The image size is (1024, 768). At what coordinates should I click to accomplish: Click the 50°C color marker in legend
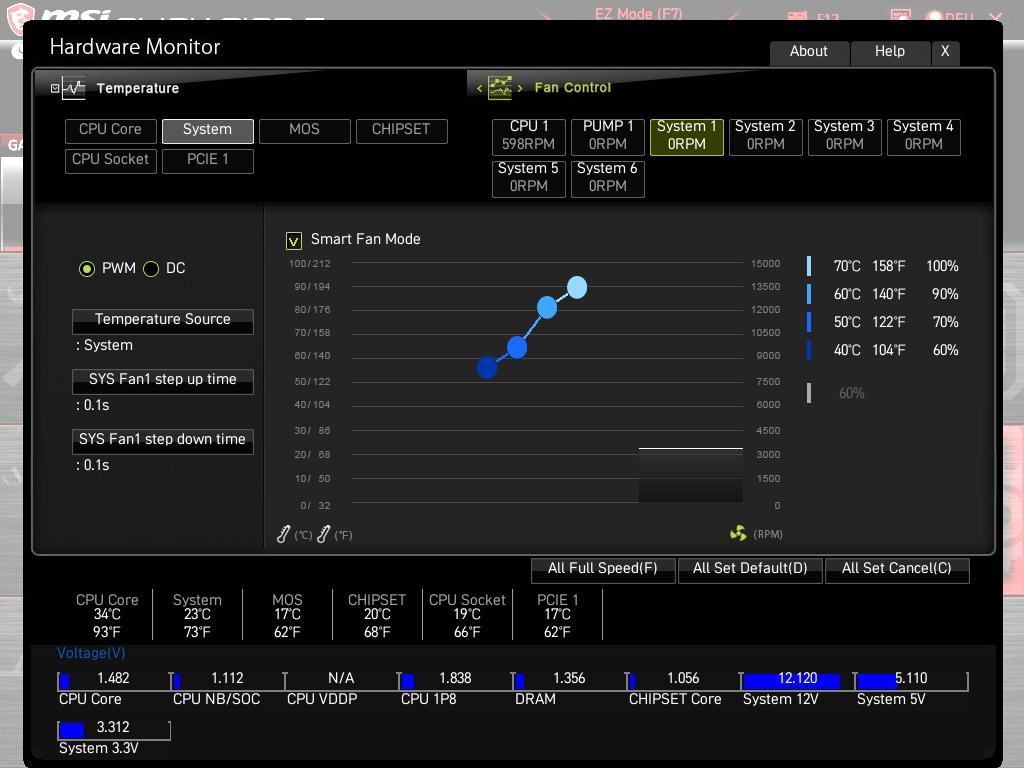(x=809, y=322)
